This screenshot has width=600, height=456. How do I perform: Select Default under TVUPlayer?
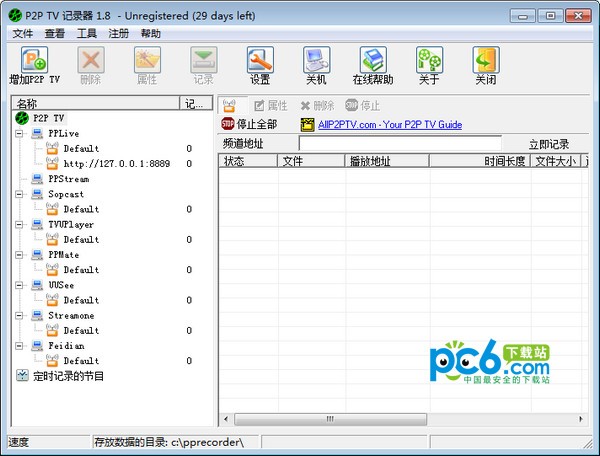[x=81, y=239]
